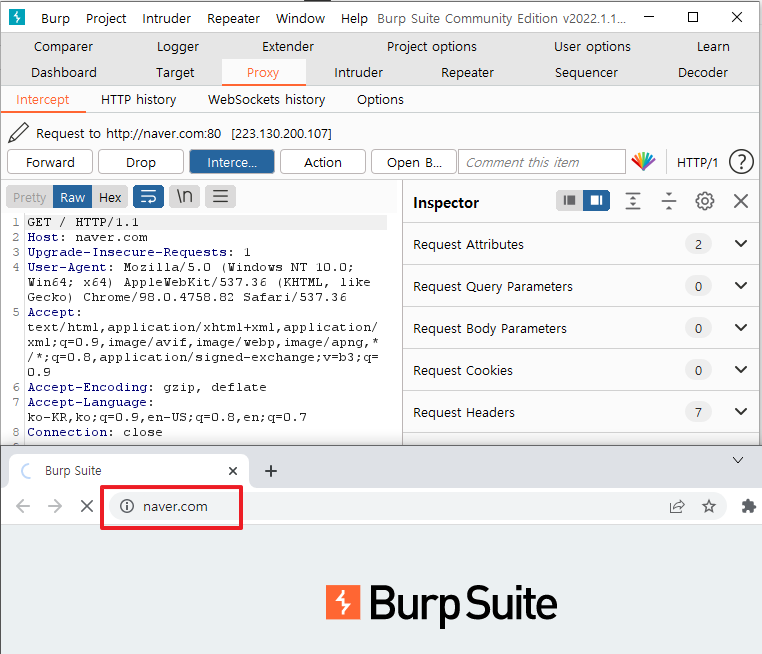The height and width of the screenshot is (654, 762).
Task: Toggle word wrap icon in message editor
Action: pos(148,197)
